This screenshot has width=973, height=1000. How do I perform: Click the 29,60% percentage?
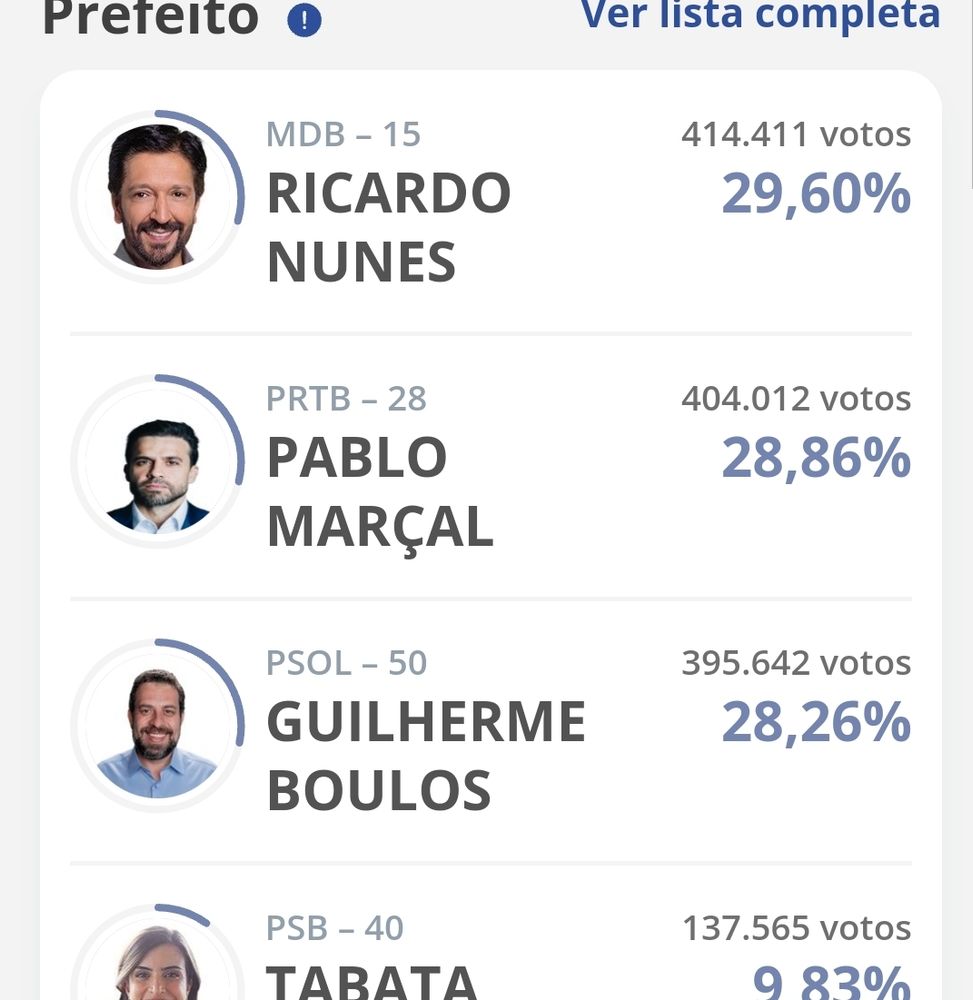(x=815, y=194)
